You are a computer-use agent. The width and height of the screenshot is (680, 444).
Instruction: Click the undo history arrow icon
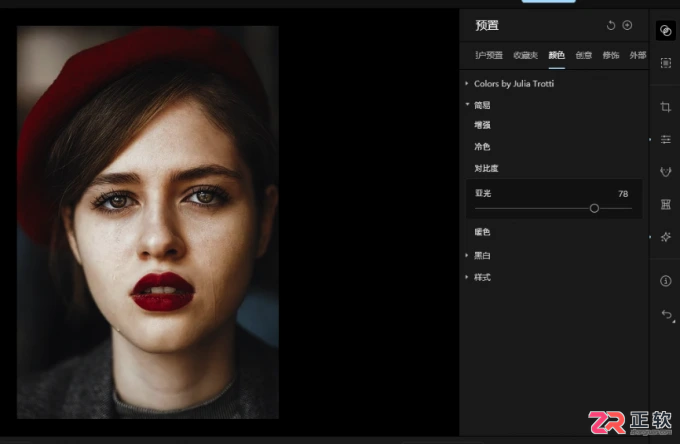(x=667, y=315)
